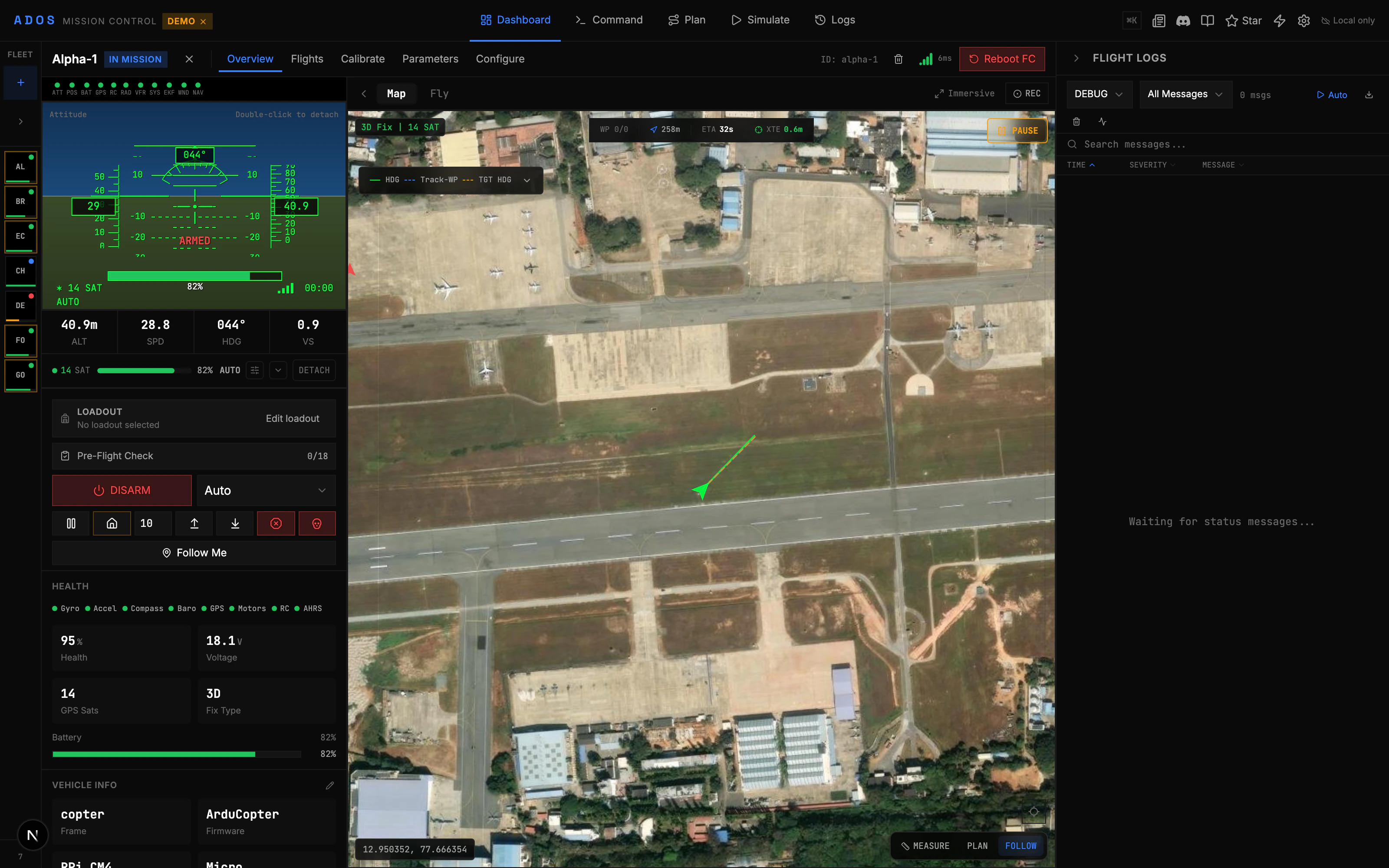Click the red abort X icon
The width and height of the screenshot is (1389, 868).
(276, 523)
